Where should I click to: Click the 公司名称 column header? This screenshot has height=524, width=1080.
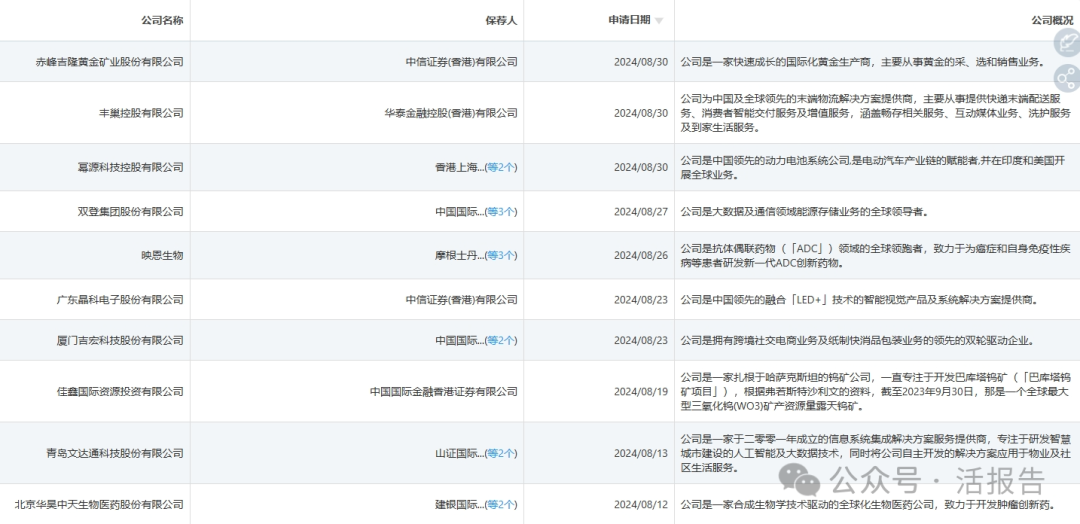tap(163, 20)
